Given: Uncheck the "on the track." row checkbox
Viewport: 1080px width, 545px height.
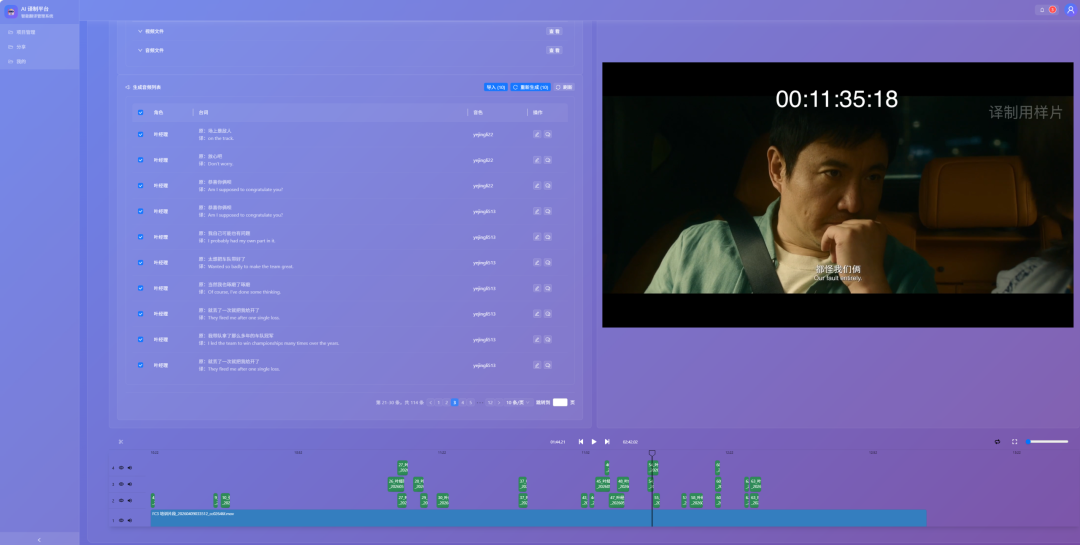Looking at the screenshot, I should point(141,134).
